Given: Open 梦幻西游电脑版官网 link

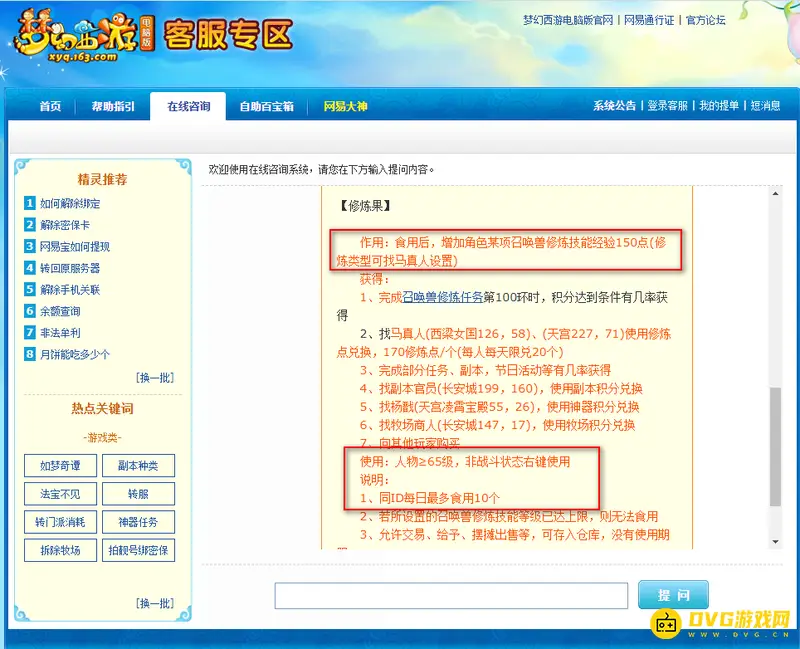Looking at the screenshot, I should coord(568,20).
